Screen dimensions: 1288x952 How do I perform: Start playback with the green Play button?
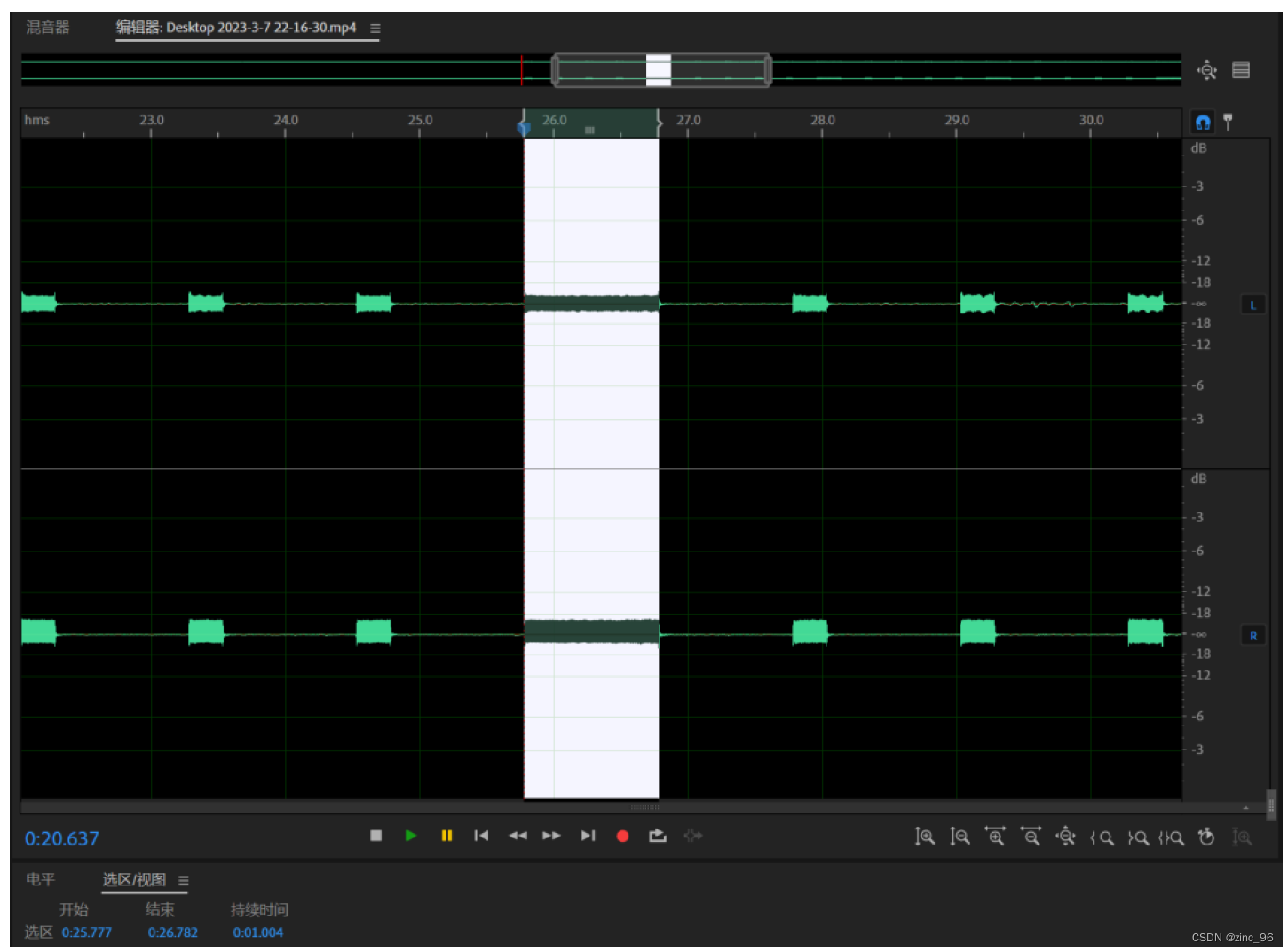(410, 836)
